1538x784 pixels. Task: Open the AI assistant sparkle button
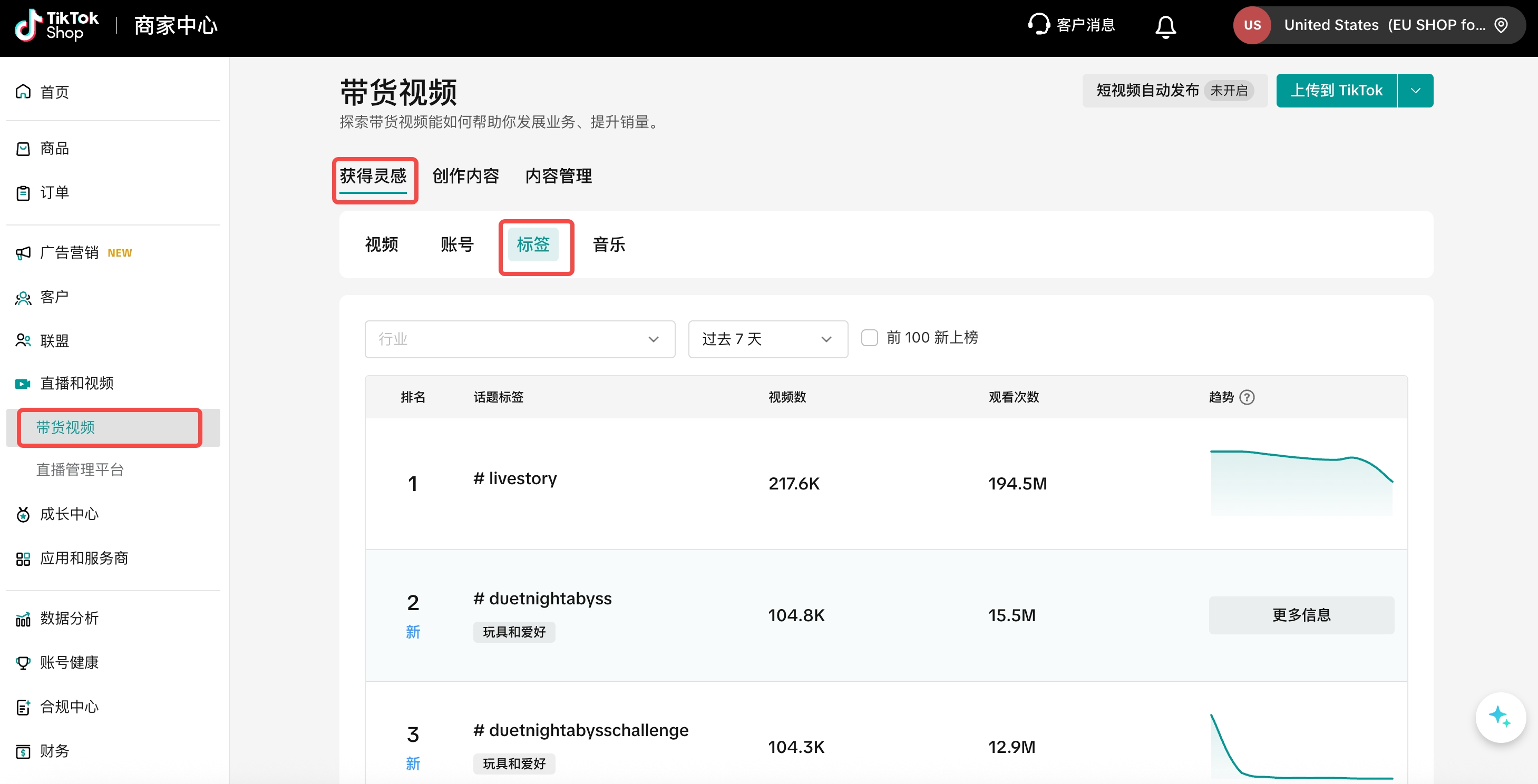pyautogui.click(x=1500, y=717)
